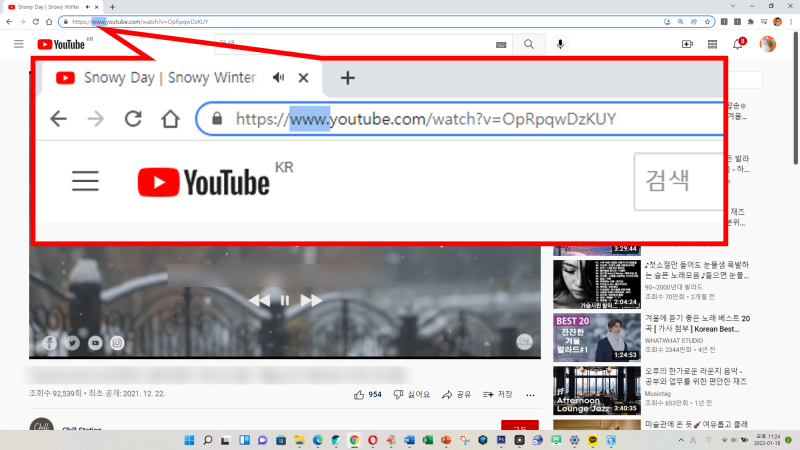Open the zoom magnifier in address bar
Viewport: 800px width, 450px height.
(681, 21)
